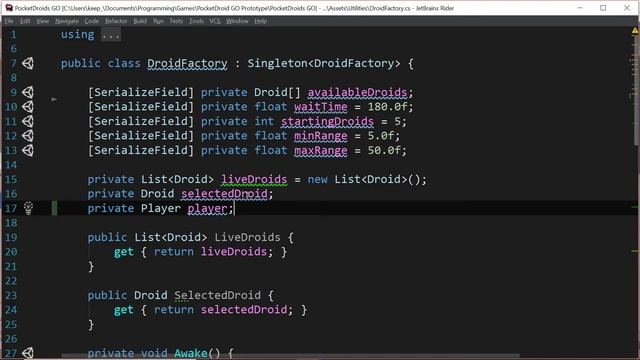
Task: Click the Unity gutter icon beside Awake method
Action: click(x=28, y=353)
